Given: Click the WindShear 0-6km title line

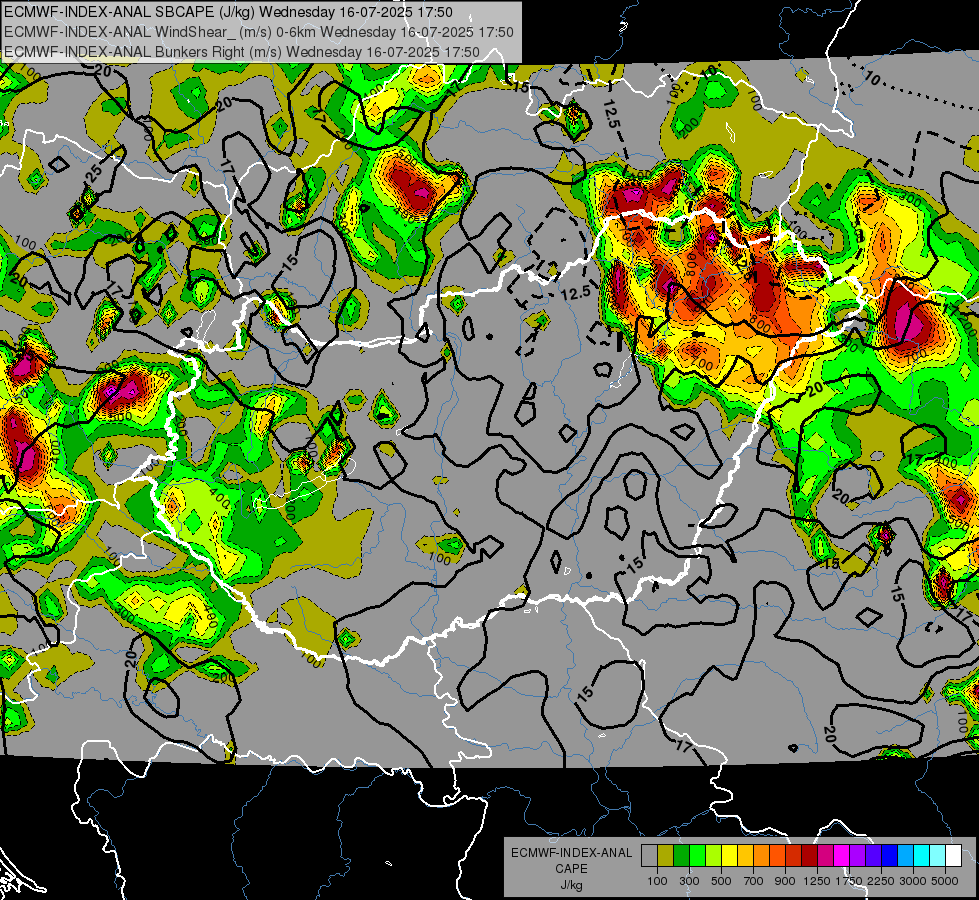Looking at the screenshot, I should point(258,32).
